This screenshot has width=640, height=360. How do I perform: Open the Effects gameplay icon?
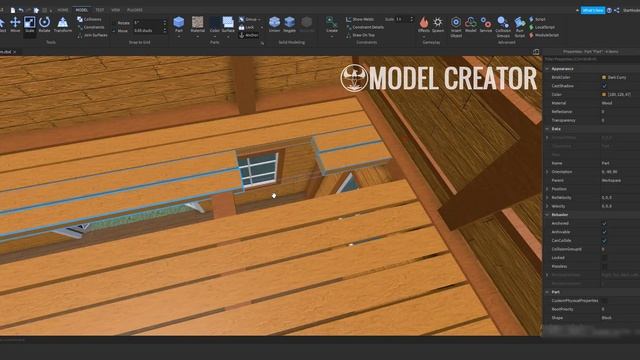[424, 22]
